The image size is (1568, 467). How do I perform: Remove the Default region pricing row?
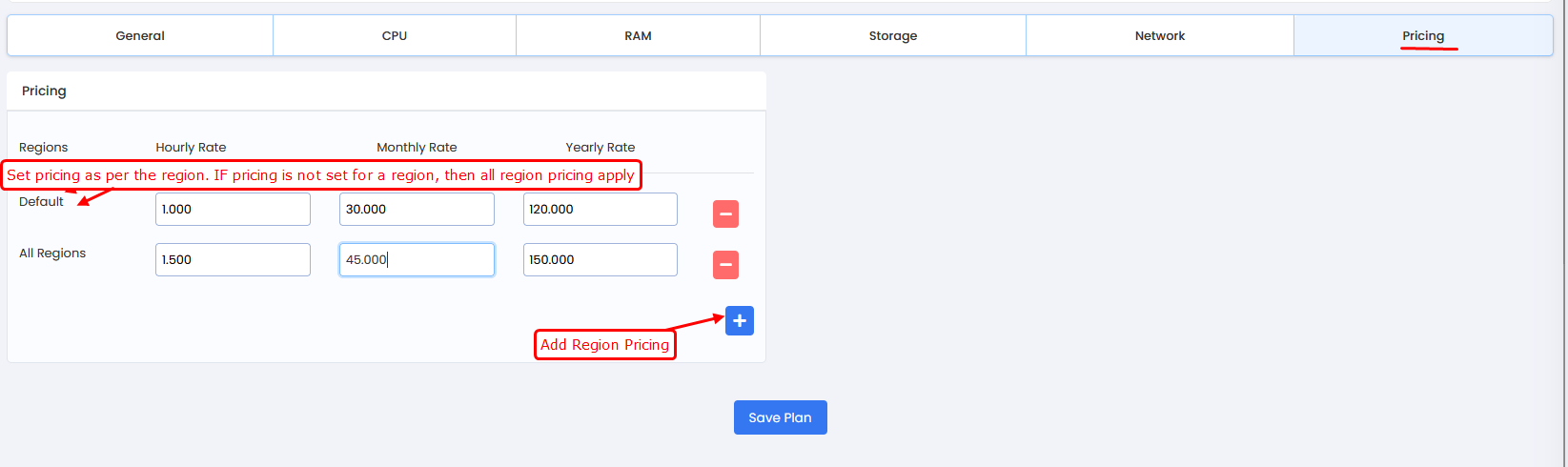725,213
